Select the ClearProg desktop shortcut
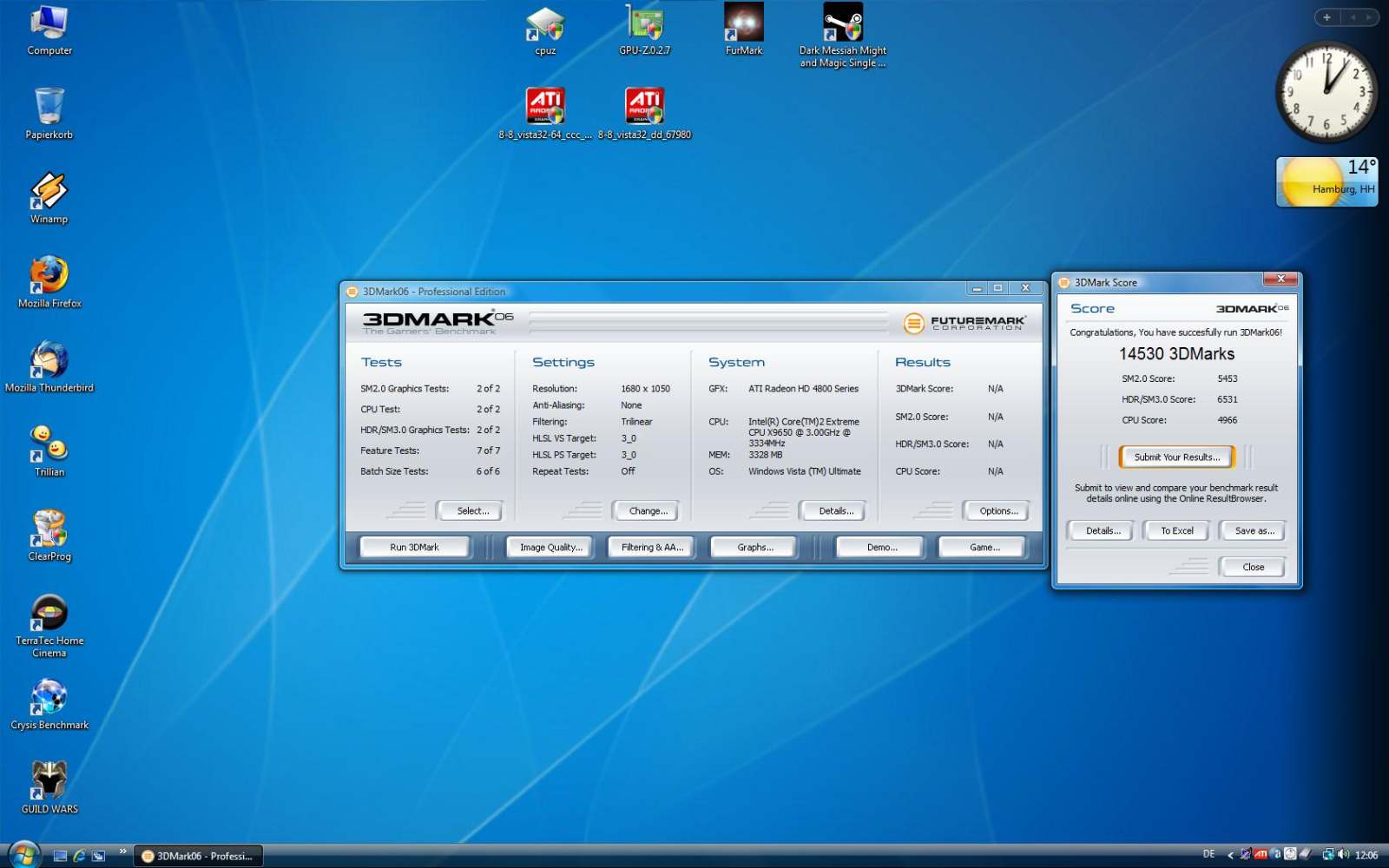 pos(49,535)
